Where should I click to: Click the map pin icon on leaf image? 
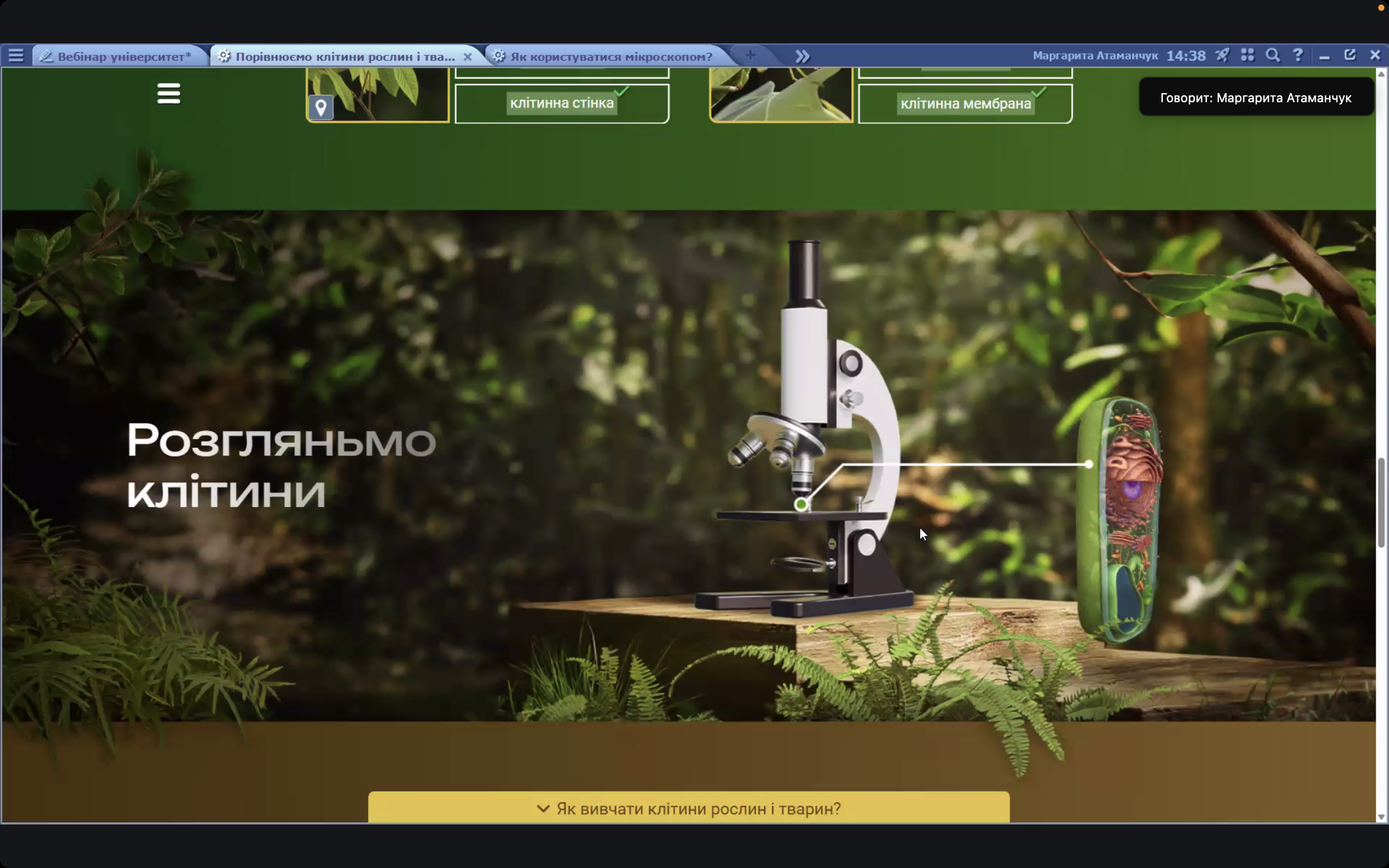(321, 107)
